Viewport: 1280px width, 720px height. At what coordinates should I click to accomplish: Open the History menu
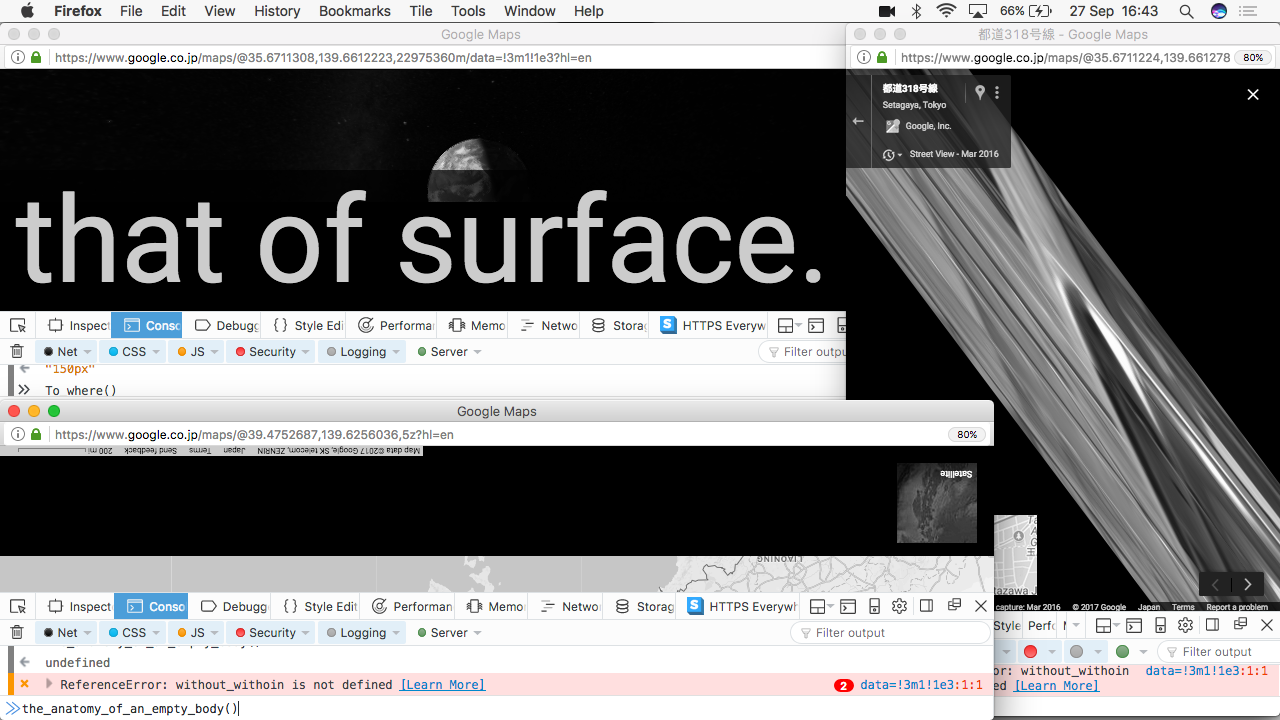click(277, 11)
